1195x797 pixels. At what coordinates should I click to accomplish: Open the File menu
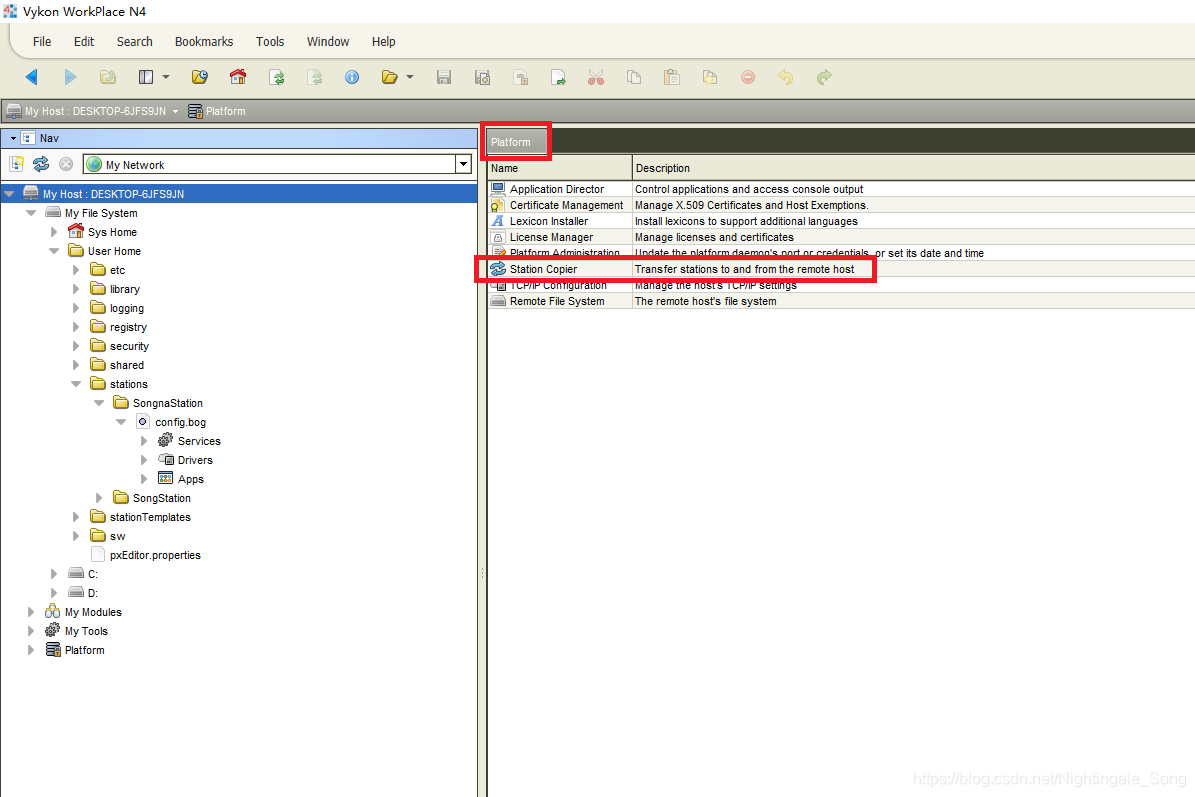[42, 42]
